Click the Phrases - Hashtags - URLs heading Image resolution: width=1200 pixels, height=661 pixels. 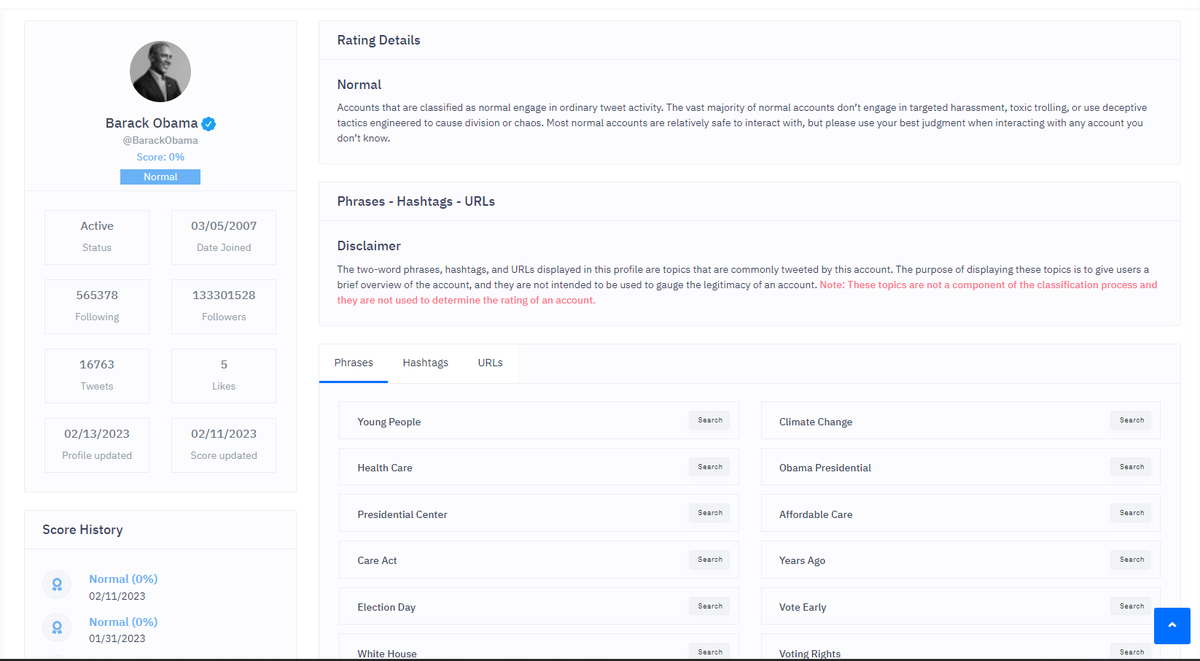pos(416,201)
